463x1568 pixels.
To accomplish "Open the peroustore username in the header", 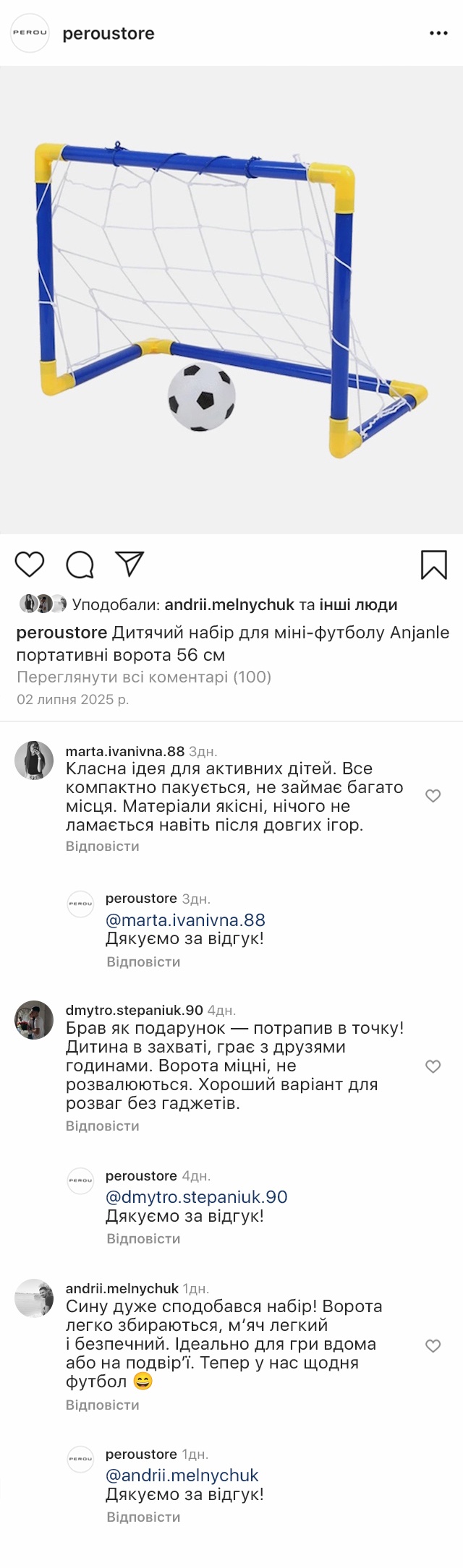I will 109,33.
